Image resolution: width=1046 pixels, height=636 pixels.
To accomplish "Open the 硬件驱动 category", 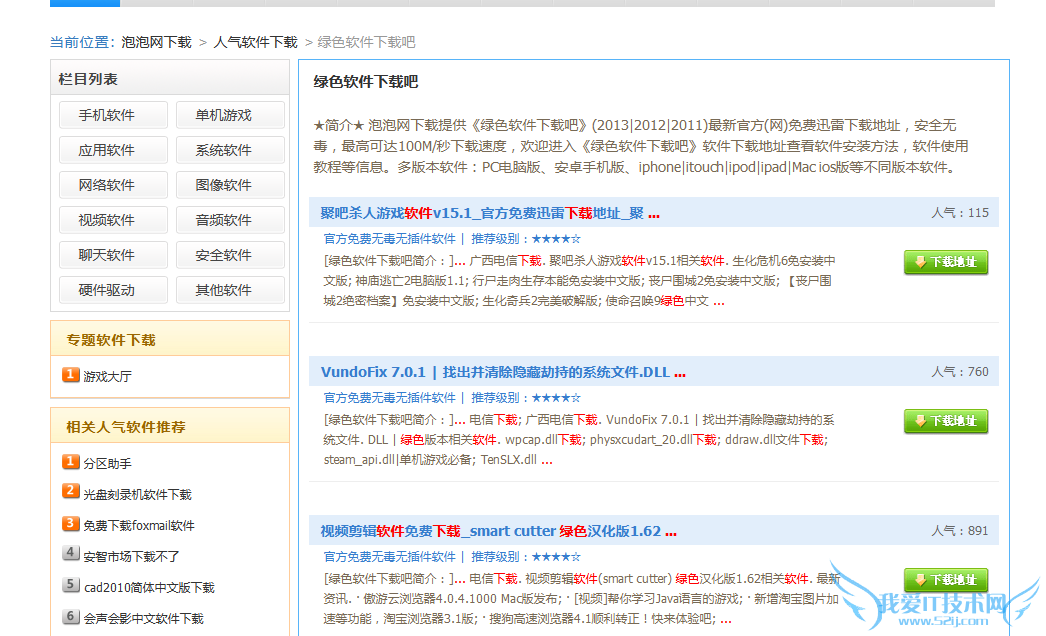I will pos(107,290).
